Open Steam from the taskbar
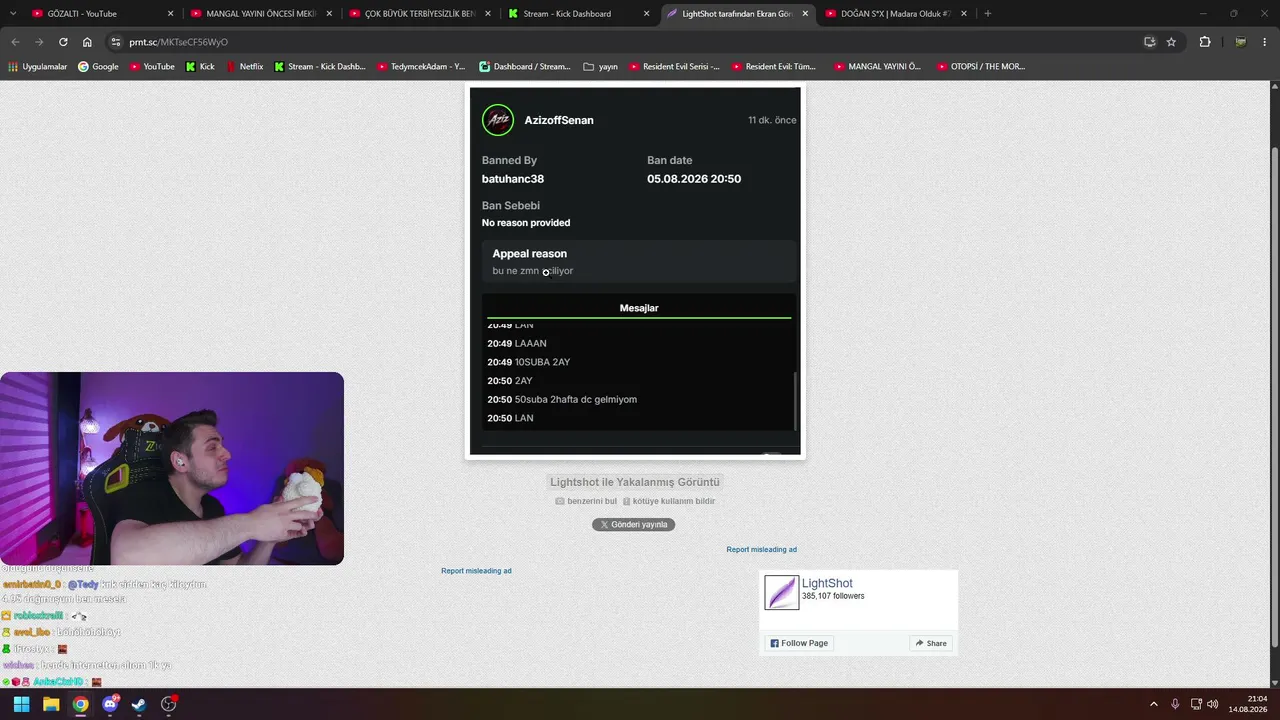Image resolution: width=1280 pixels, height=720 pixels. (139, 704)
